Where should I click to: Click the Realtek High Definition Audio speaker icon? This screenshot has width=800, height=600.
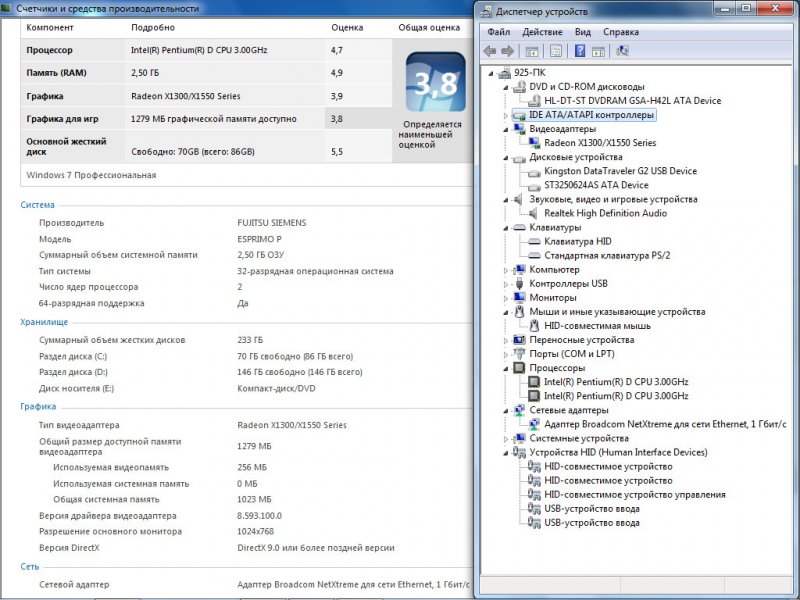pyautogui.click(x=534, y=213)
